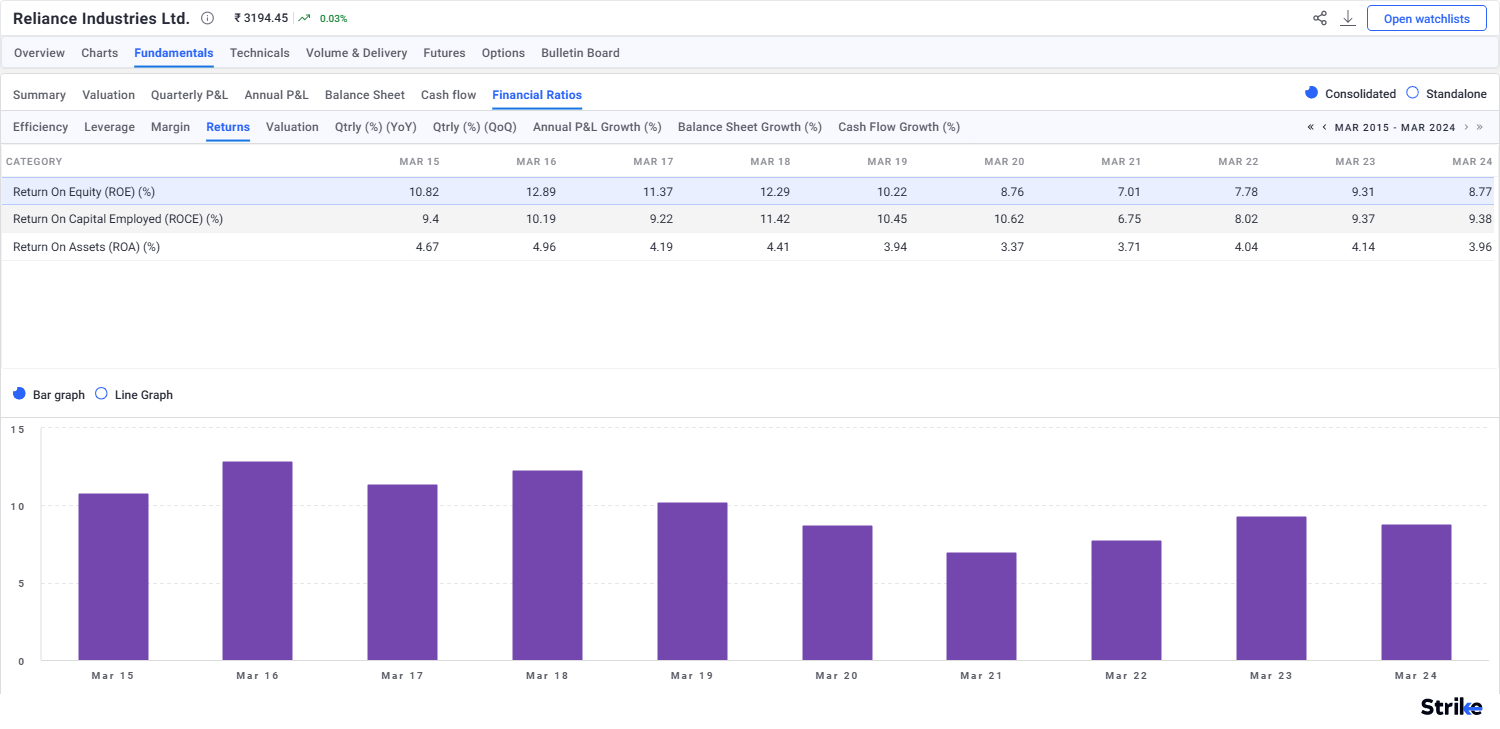The width and height of the screenshot is (1500, 729).
Task: Click the Mar 19 bar in chart
Action: [x=692, y=581]
